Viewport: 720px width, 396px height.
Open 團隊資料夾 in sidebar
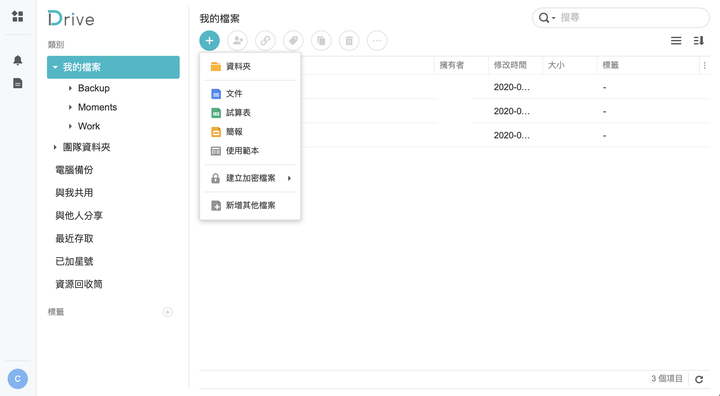coord(86,147)
